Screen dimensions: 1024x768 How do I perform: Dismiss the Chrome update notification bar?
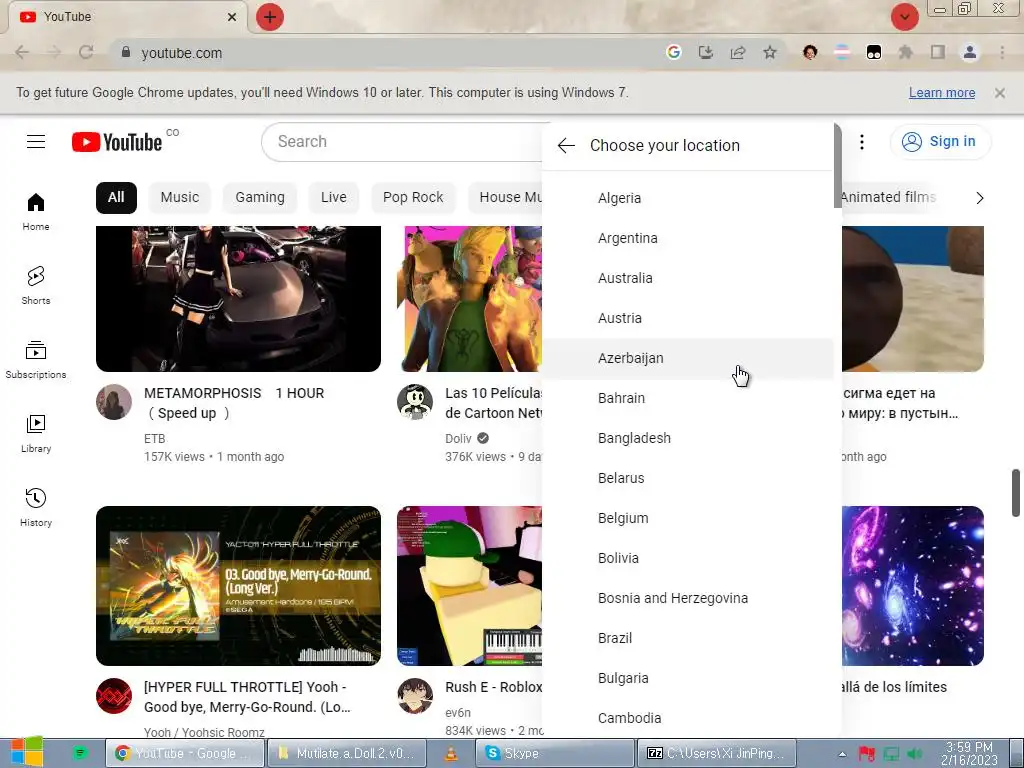tap(1000, 93)
